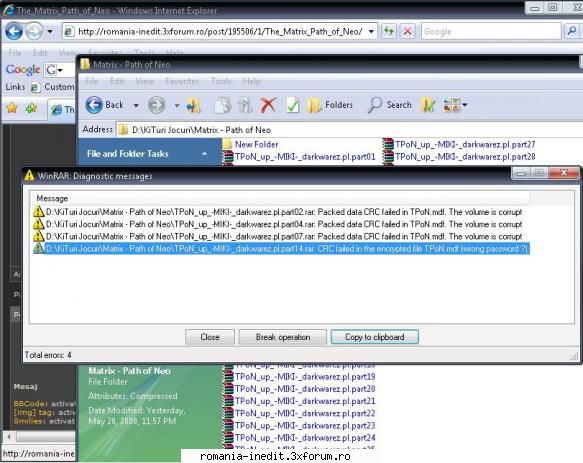
Task: Click the IE horizontal scrollbar left arrow
Action: click(9, 436)
